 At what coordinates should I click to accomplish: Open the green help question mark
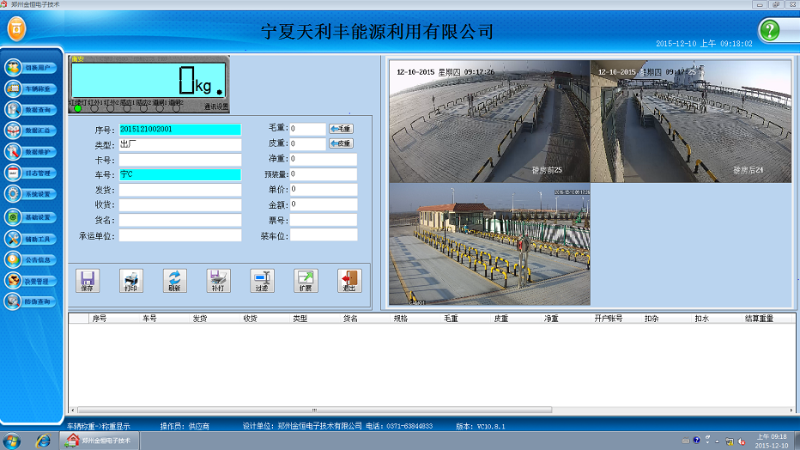768,30
